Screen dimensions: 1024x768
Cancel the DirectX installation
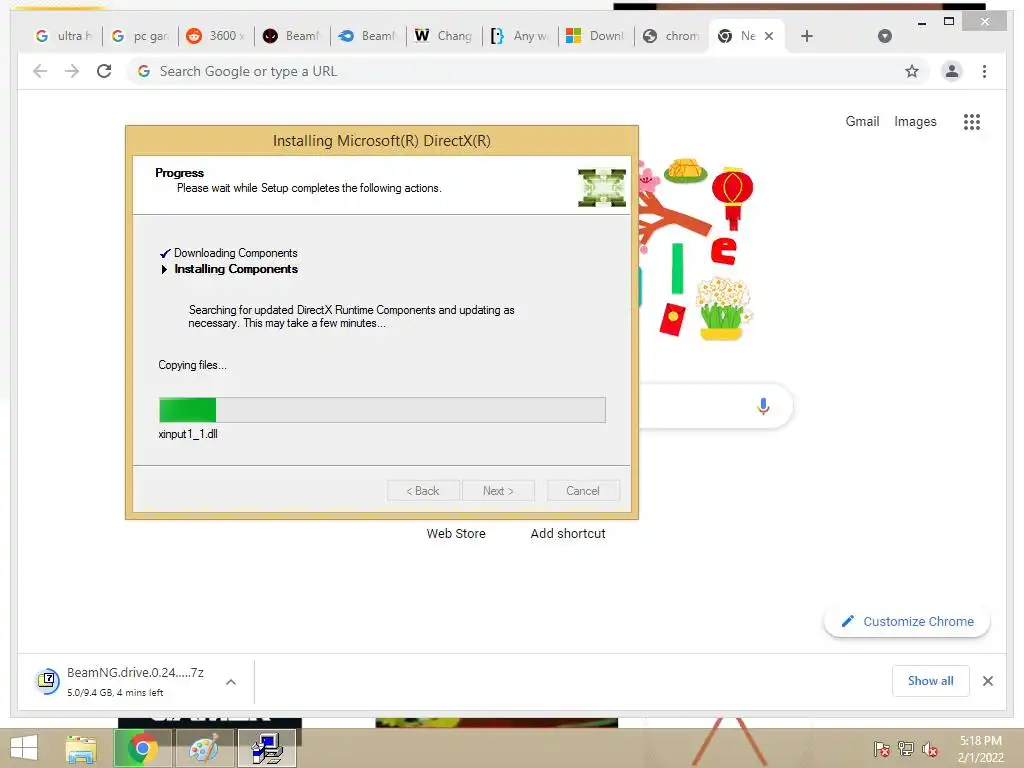click(x=583, y=490)
